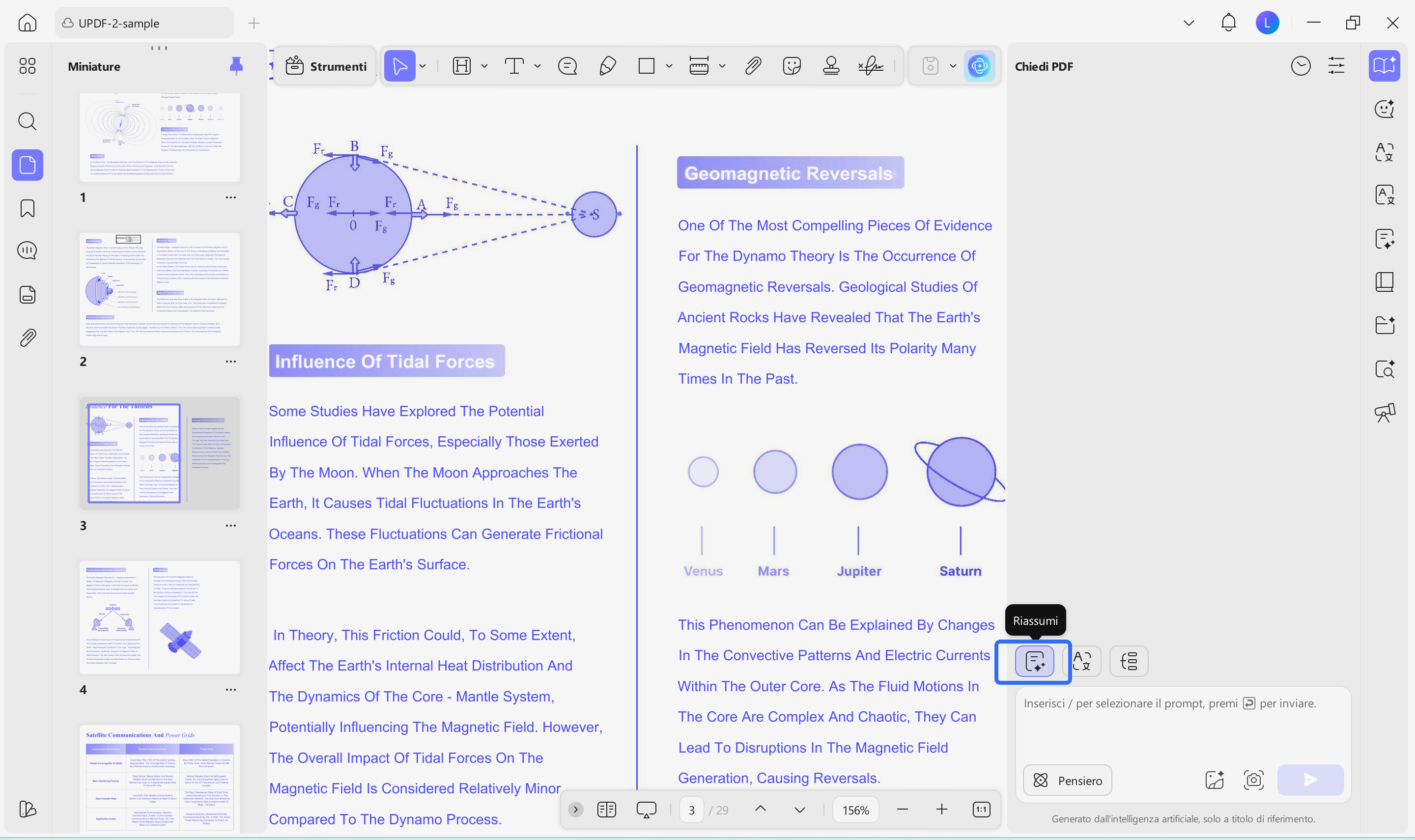Viewport: 1415px width, 840px height.
Task: Toggle the page thumbnails sidebar panel
Action: (x=27, y=165)
